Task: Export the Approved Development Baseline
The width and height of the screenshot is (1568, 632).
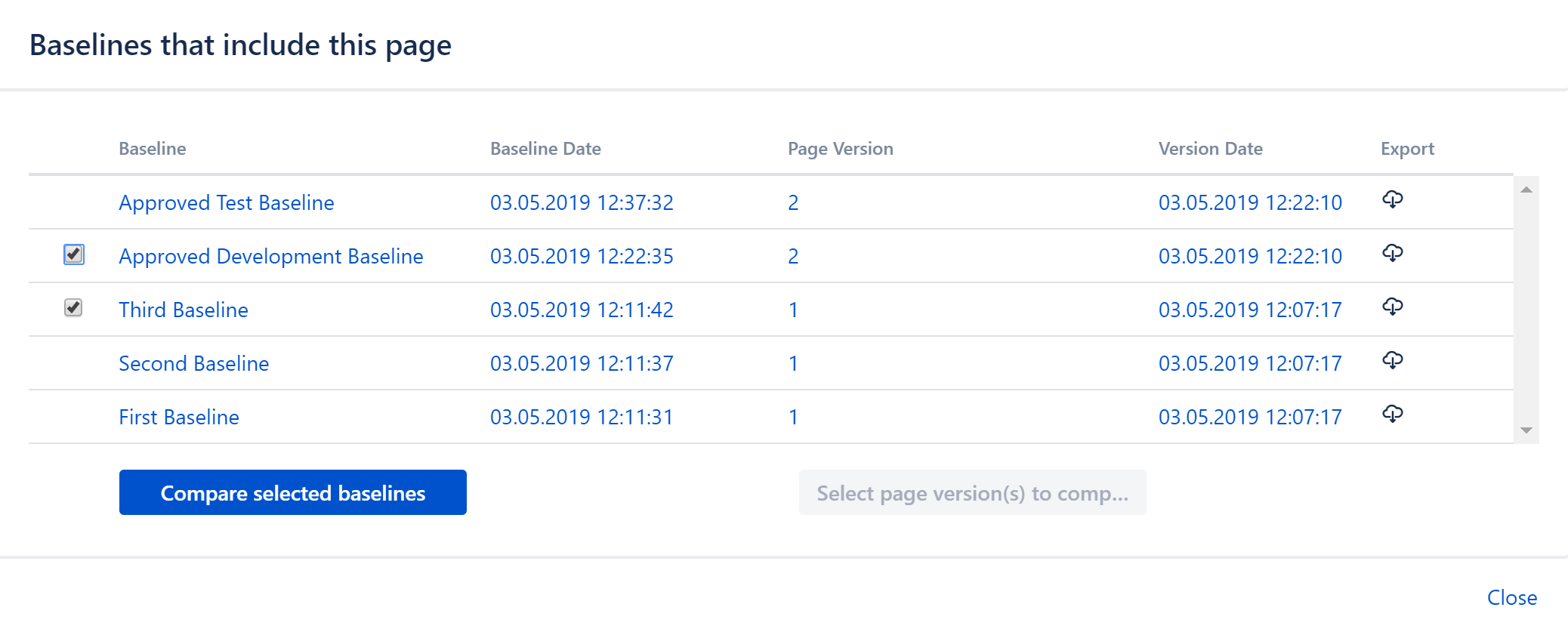Action: tap(1392, 254)
